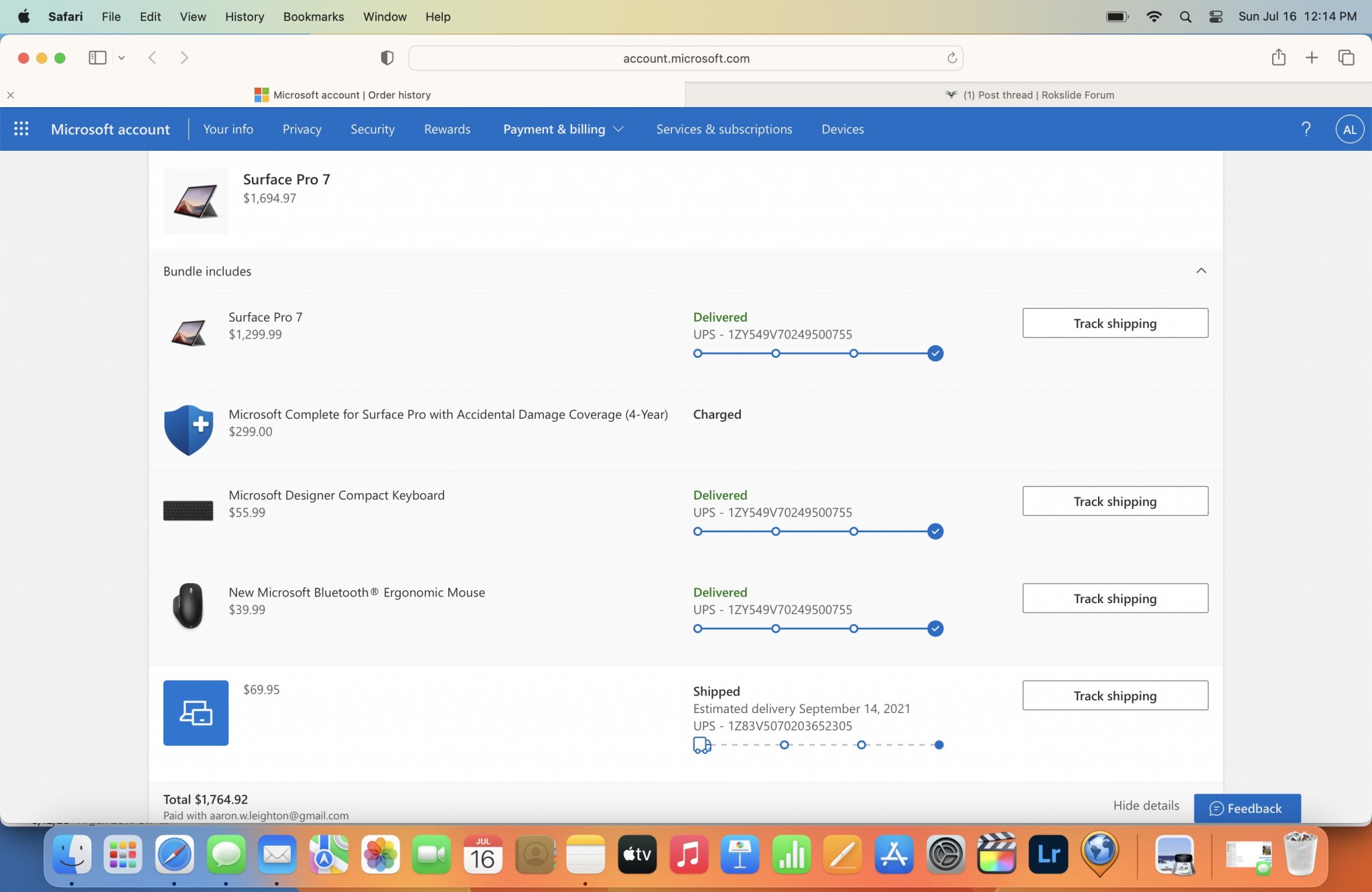This screenshot has width=1372, height=892.
Task: Click the Wi-Fi status icon
Action: (1154, 17)
